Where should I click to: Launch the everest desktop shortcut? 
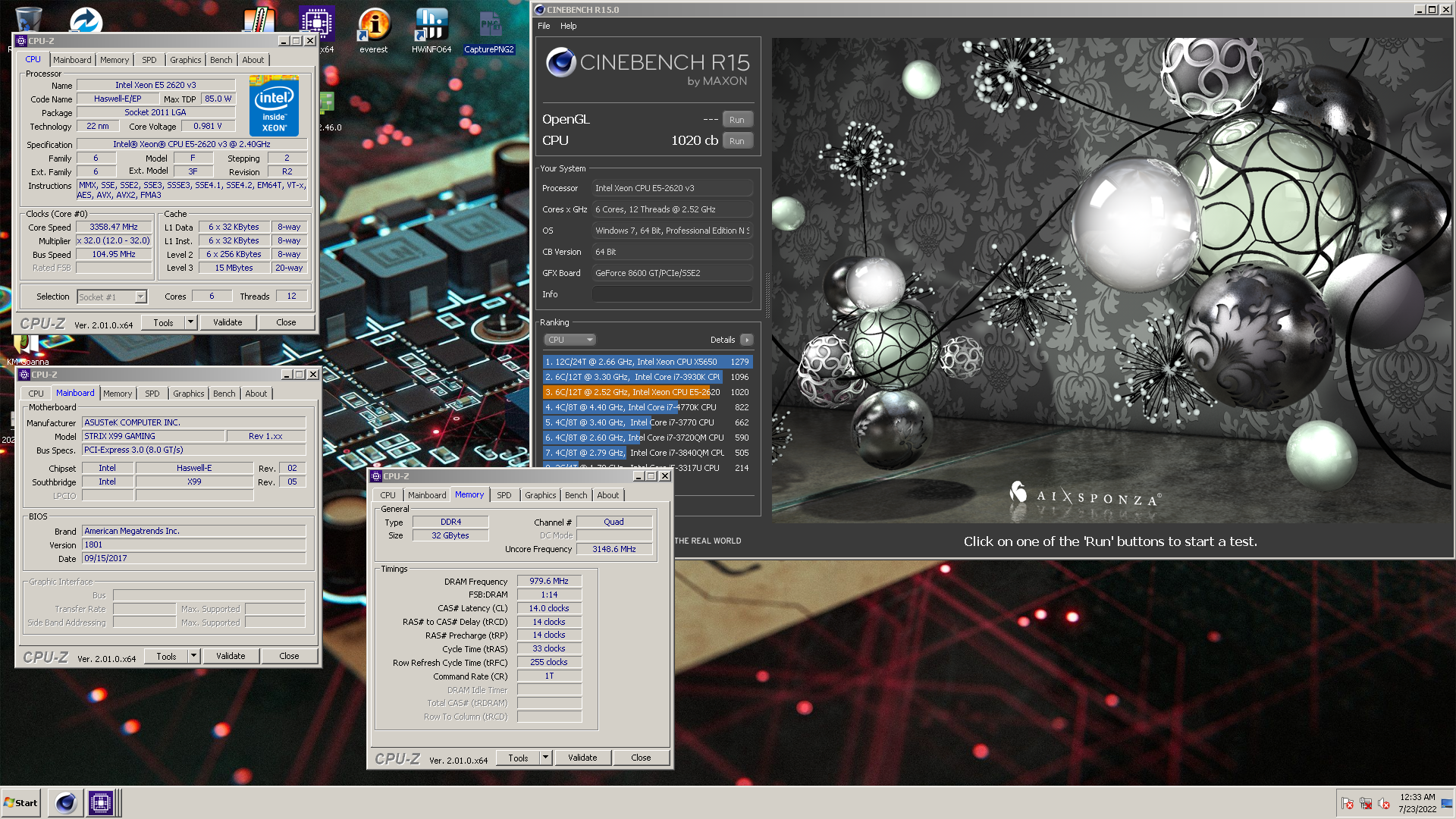tap(374, 30)
